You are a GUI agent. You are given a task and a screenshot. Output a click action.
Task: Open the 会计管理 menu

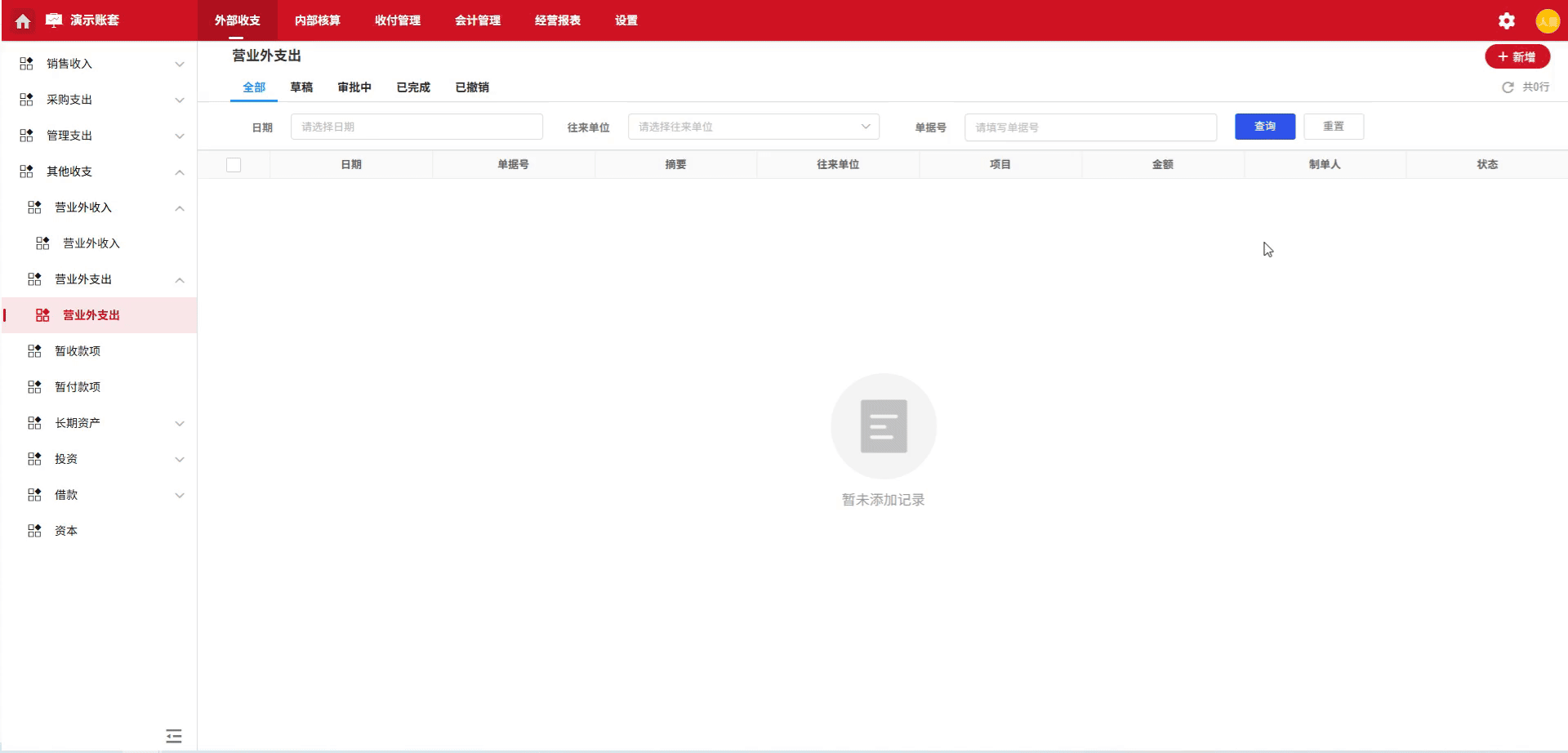(x=479, y=20)
